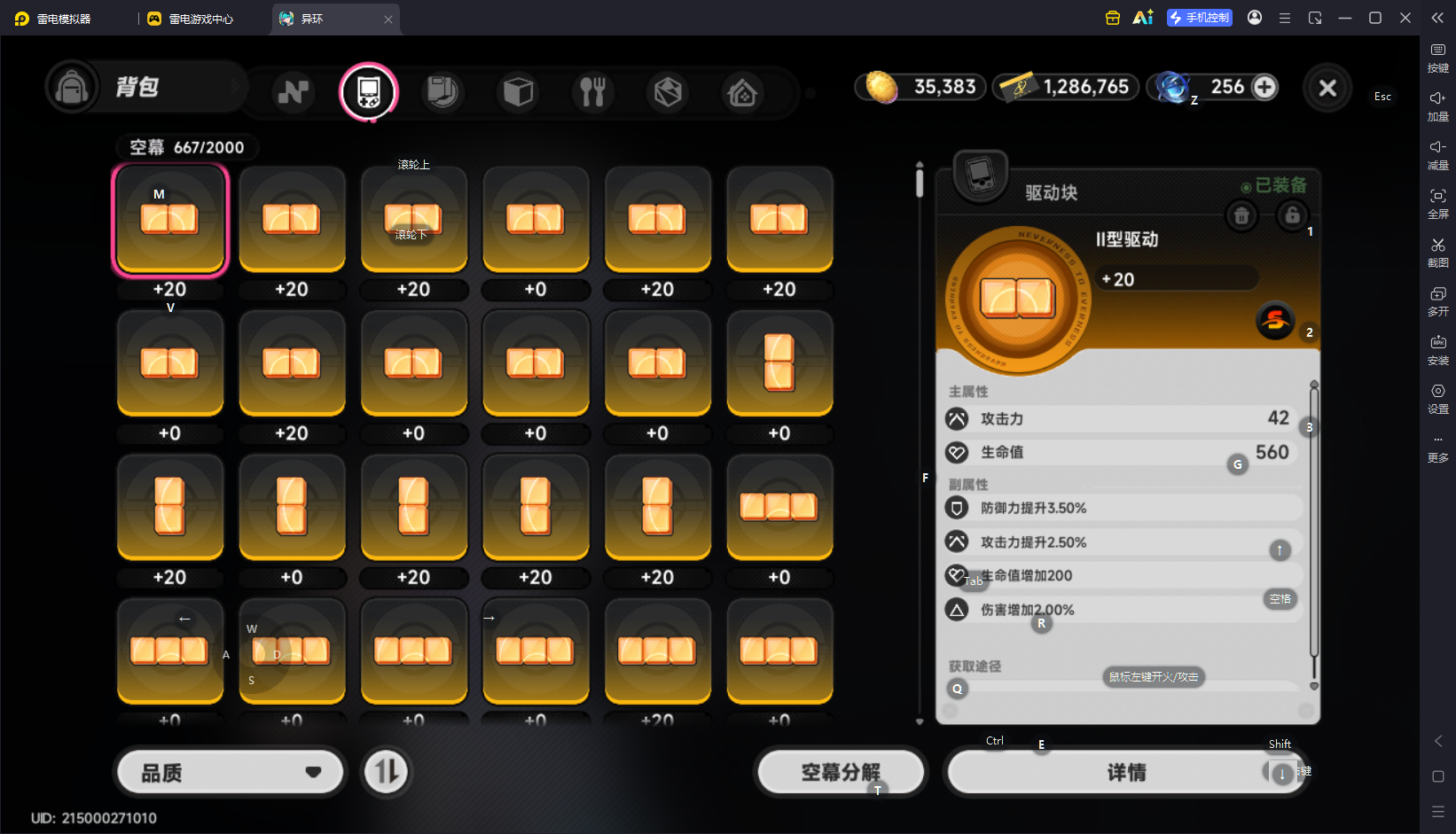
Task: Click the gold coin currency icon
Action: tap(881, 87)
